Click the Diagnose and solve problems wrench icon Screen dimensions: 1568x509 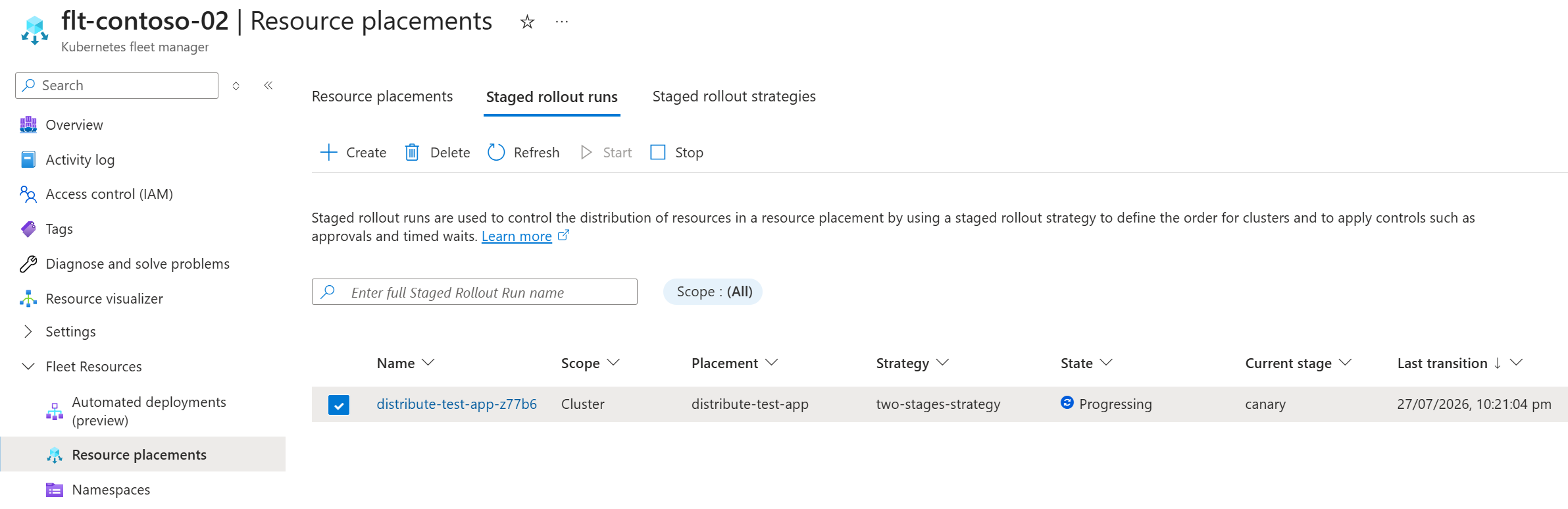[28, 263]
